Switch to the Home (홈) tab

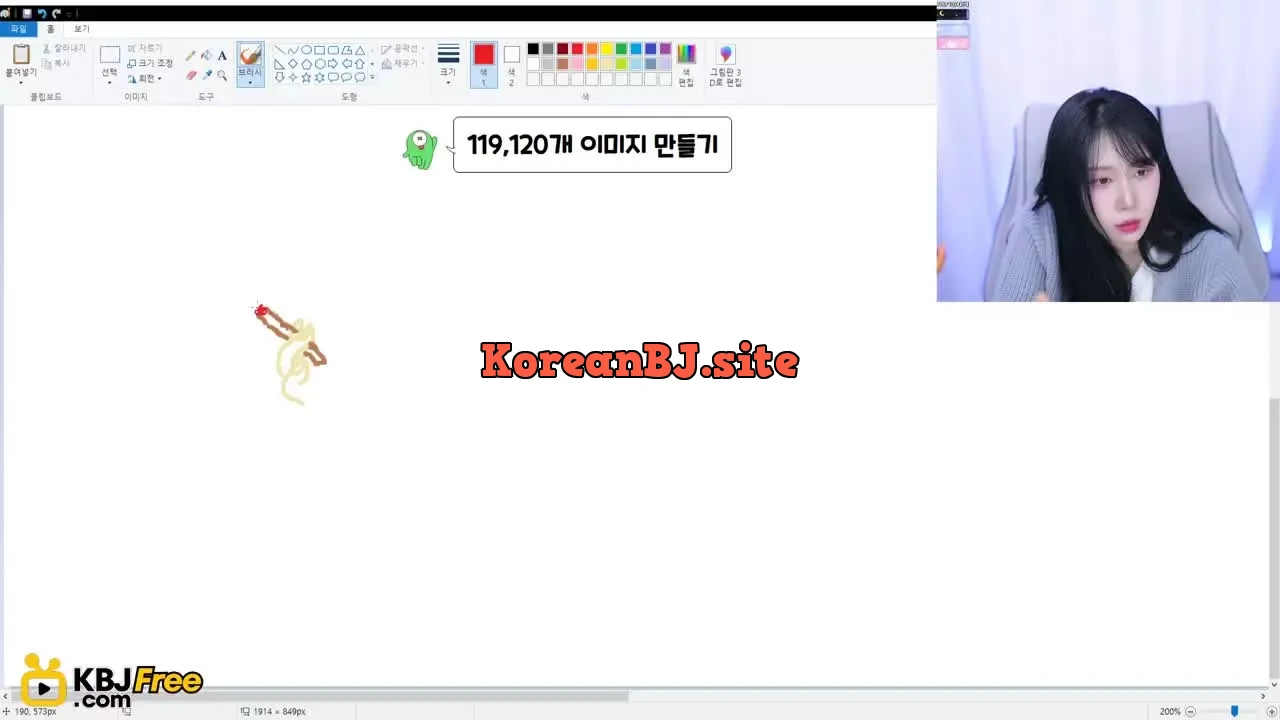tap(51, 29)
